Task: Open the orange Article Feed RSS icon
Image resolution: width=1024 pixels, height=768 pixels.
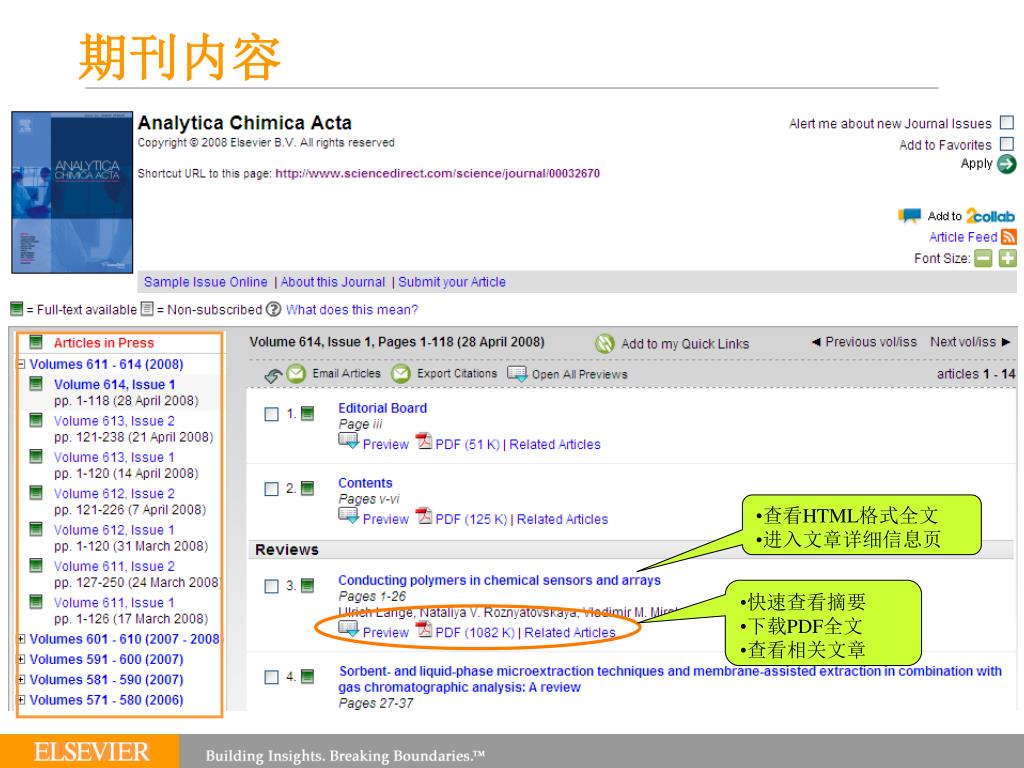Action: [1008, 237]
